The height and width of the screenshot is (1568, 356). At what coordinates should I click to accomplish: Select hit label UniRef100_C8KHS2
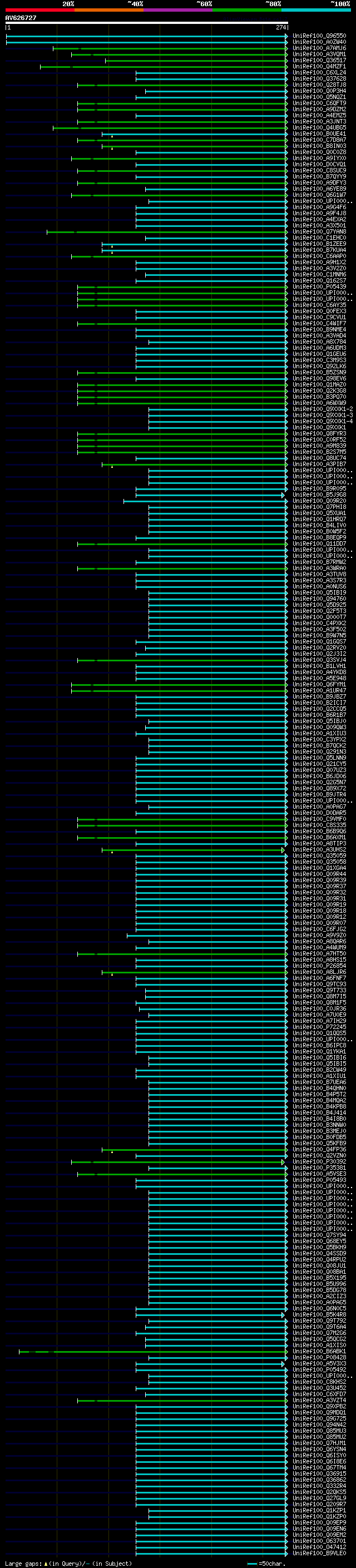point(319,1382)
